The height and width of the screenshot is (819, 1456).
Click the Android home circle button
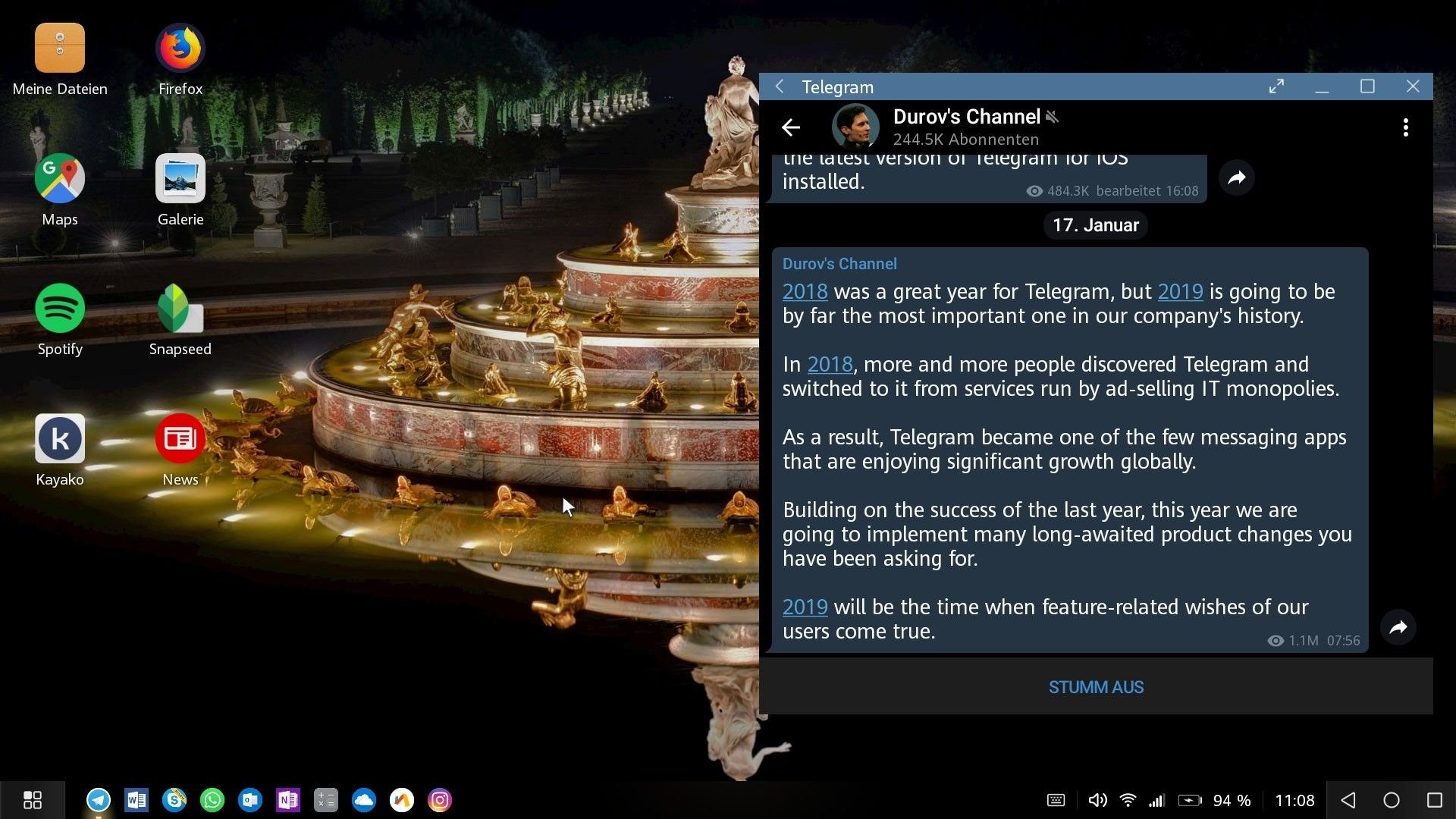[1392, 800]
